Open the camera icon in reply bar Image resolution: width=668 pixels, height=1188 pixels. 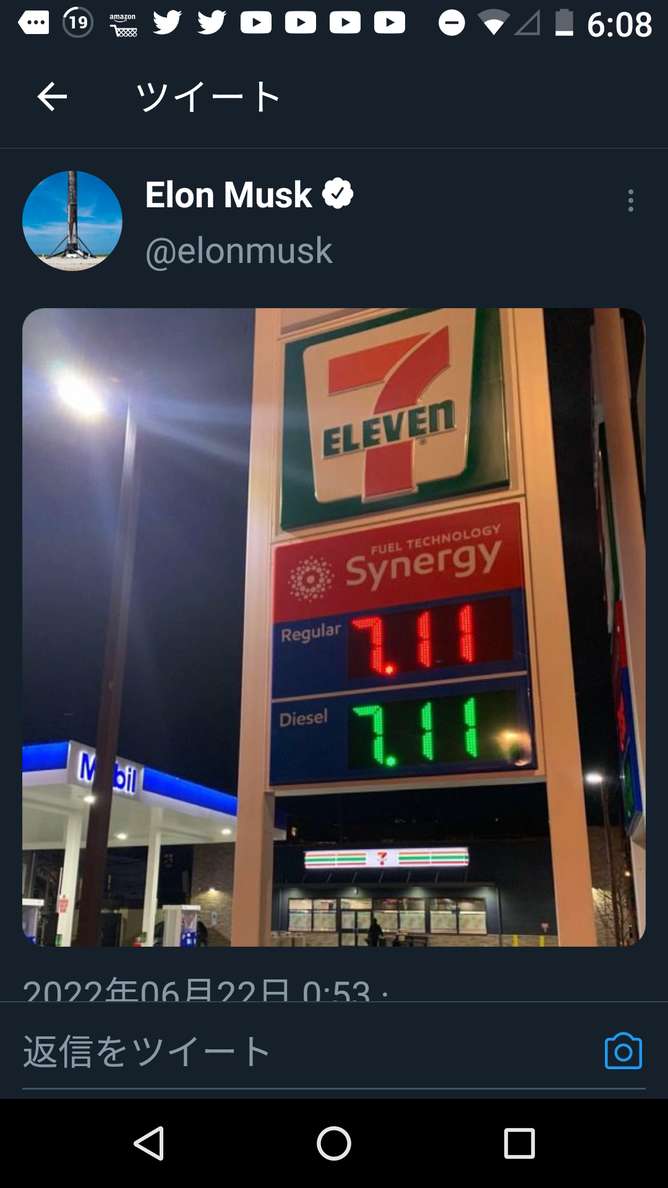pyautogui.click(x=623, y=1051)
